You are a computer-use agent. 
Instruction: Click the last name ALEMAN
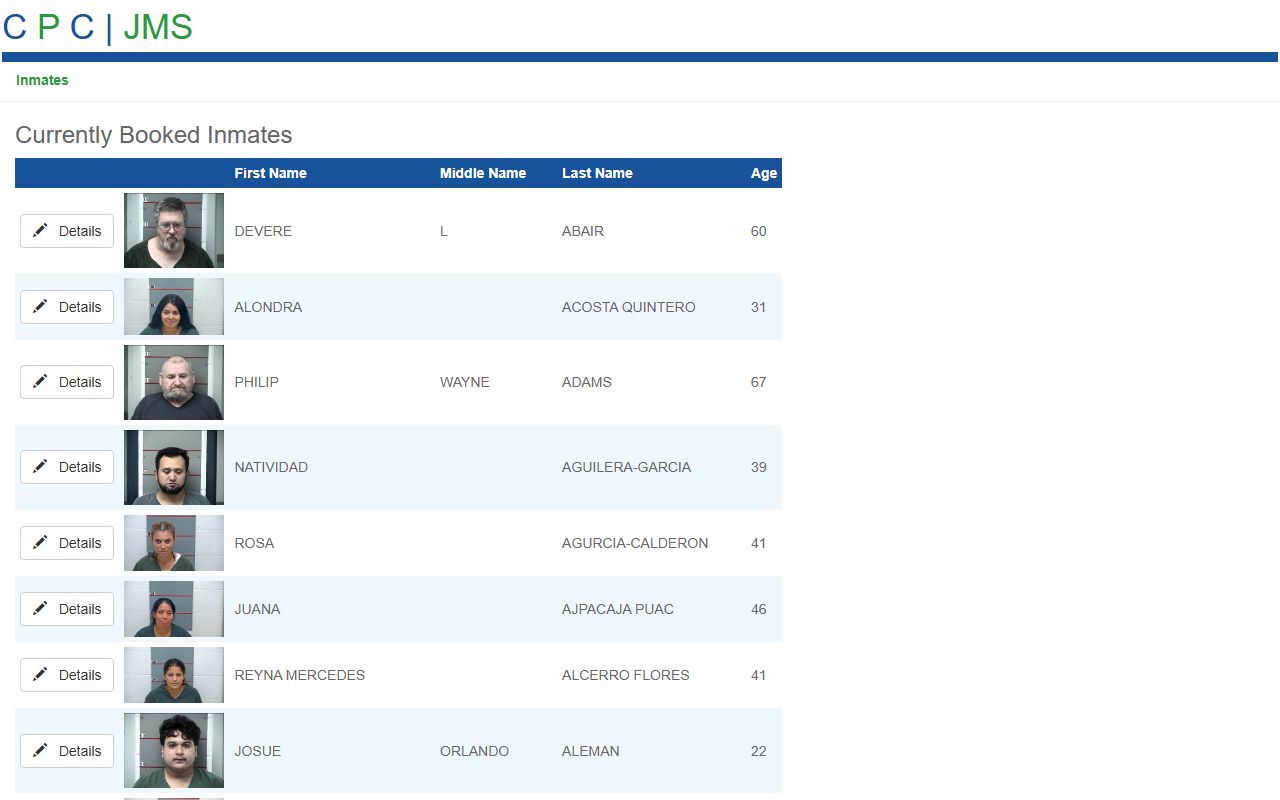[x=591, y=751]
